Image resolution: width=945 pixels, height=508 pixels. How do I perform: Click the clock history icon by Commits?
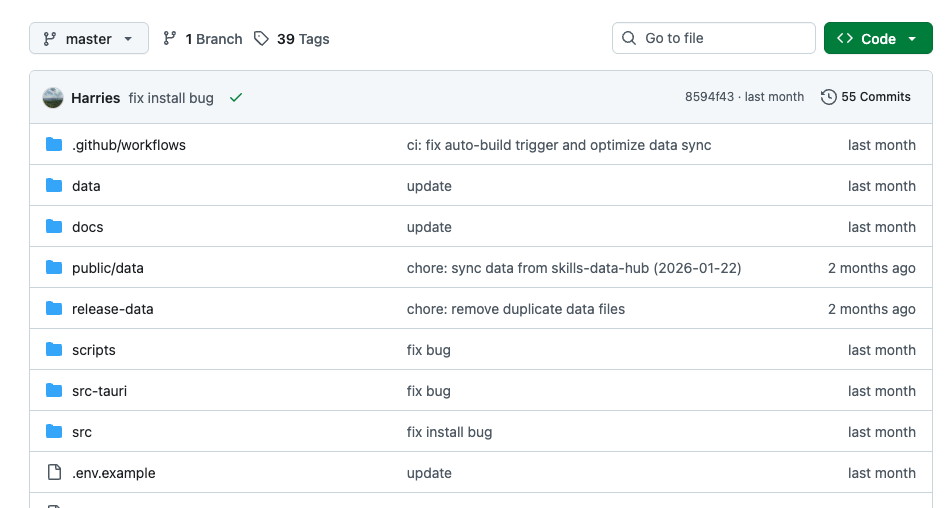[829, 97]
